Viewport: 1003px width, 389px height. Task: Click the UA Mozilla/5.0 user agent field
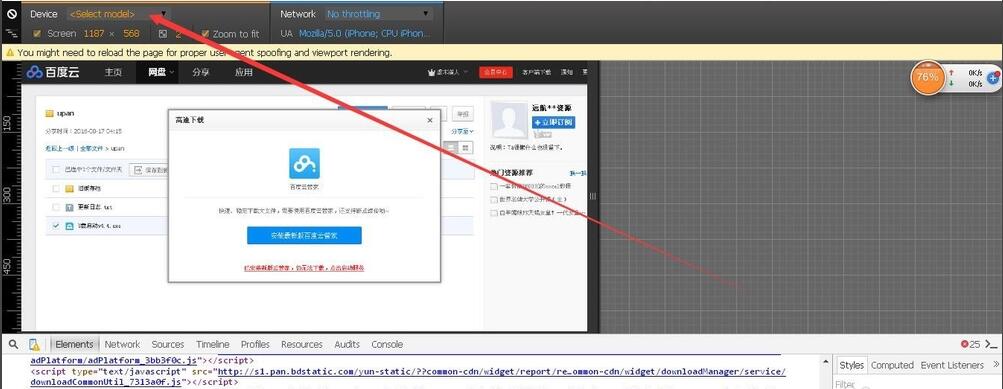point(366,33)
